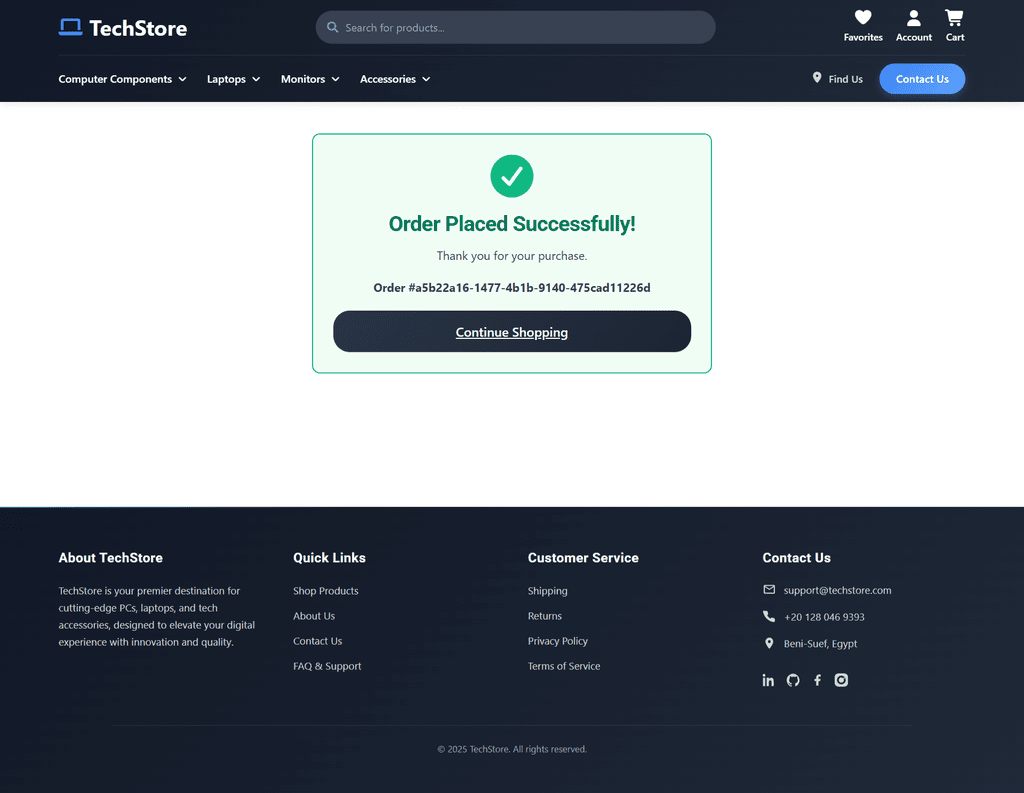Click the Find Us location pin icon
Viewport: 1024px width, 793px height.
pos(816,78)
